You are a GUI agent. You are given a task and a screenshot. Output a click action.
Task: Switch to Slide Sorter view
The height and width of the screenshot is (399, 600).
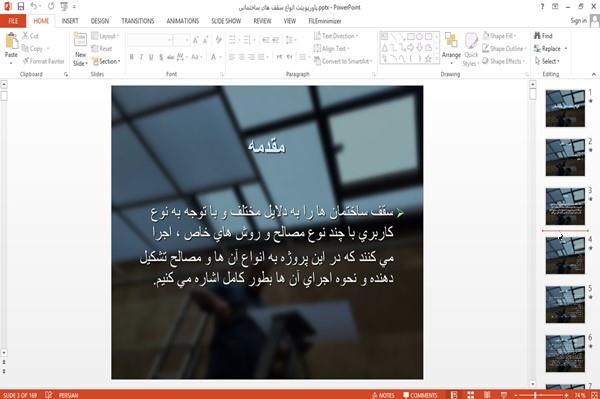[x=470, y=395]
